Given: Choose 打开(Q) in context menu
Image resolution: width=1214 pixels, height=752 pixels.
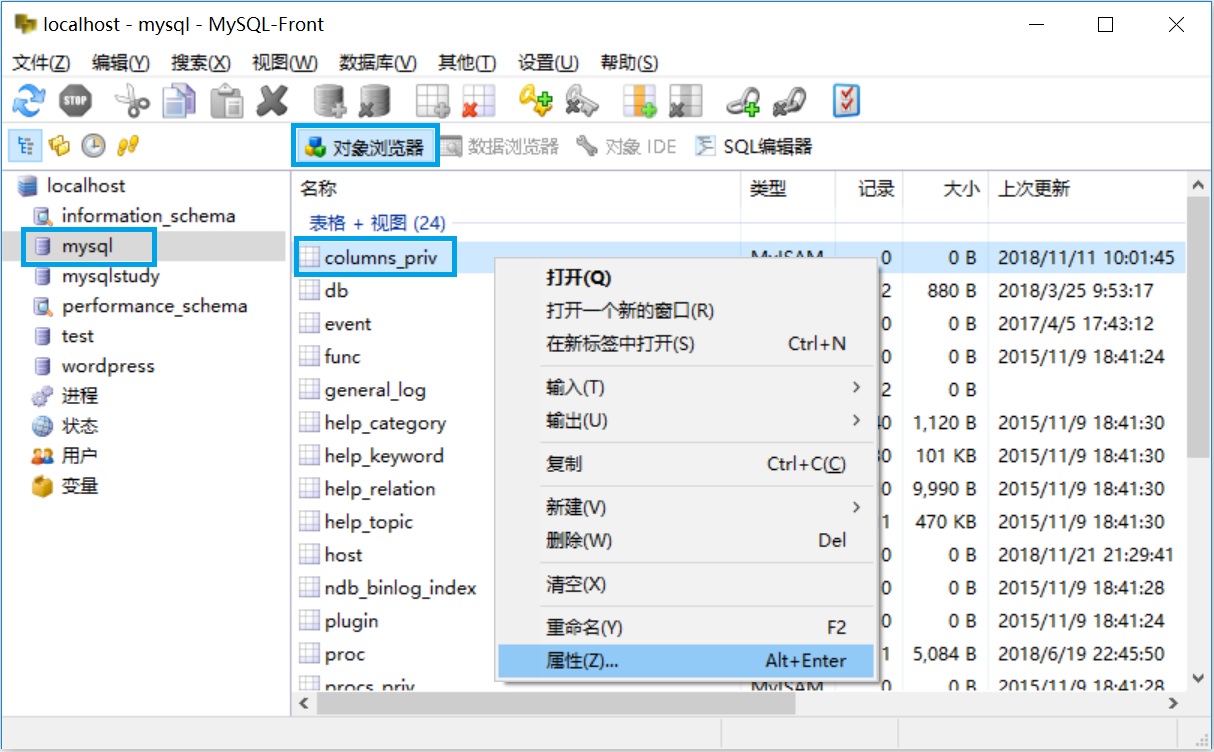Looking at the screenshot, I should coord(685,277).
